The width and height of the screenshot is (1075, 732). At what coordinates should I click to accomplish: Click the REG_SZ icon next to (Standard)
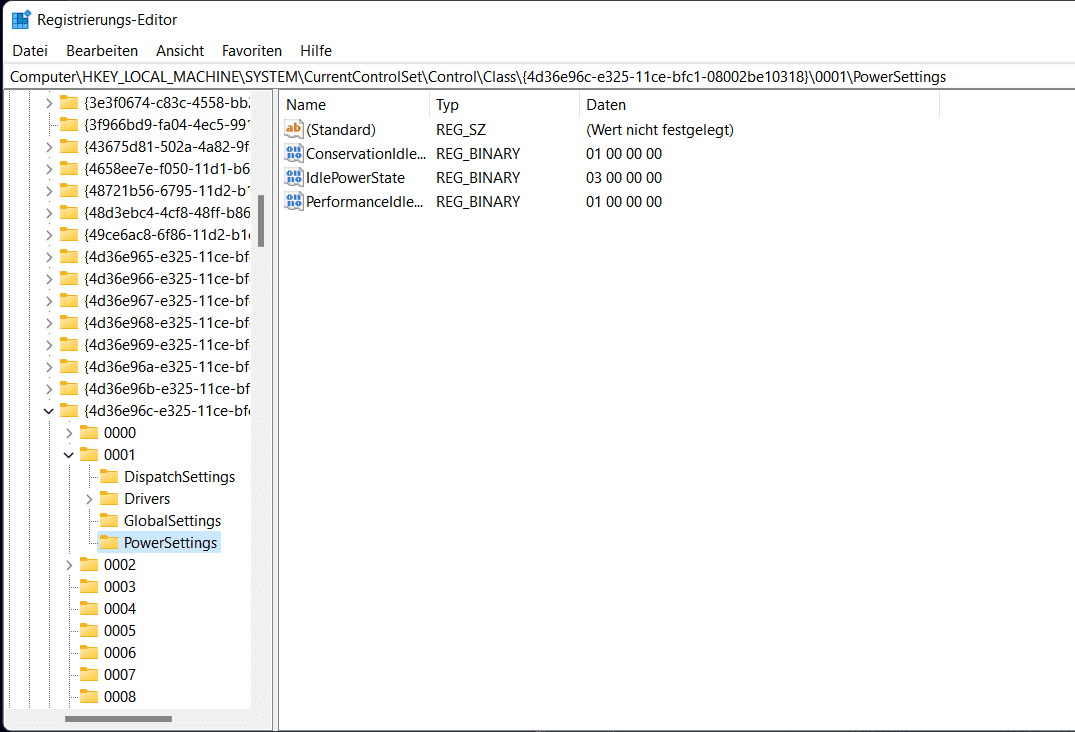point(294,128)
